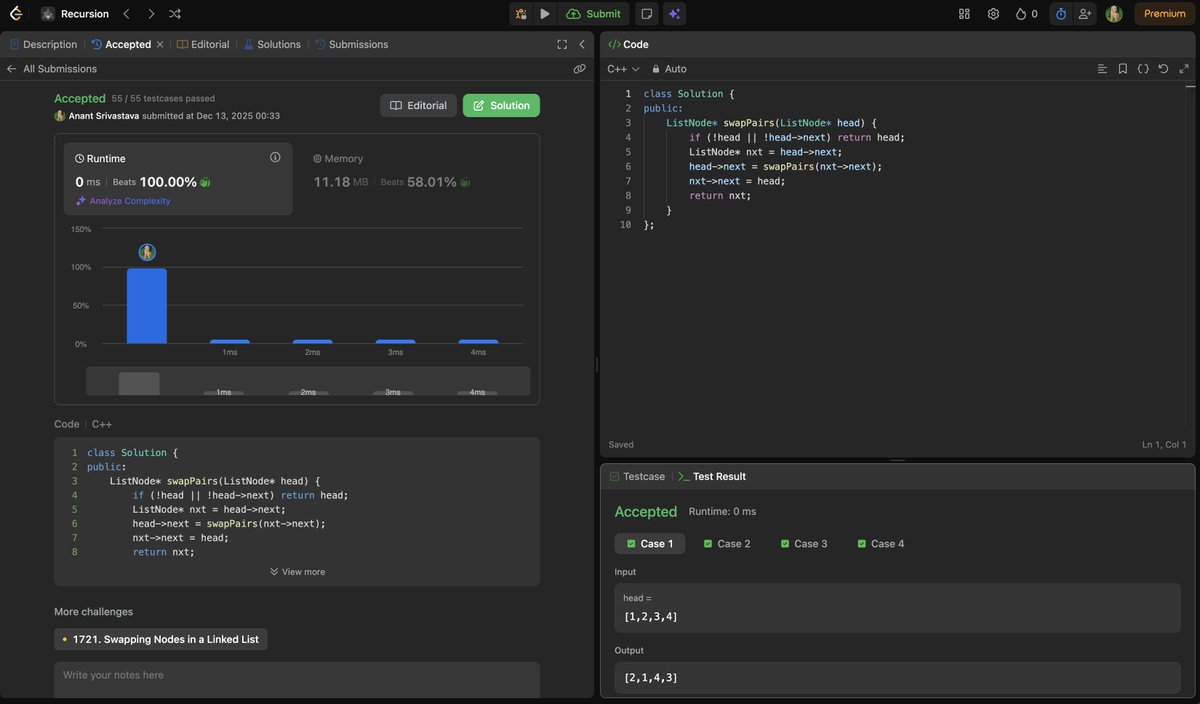Screen dimensions: 1200x704
Task: Submit the solution
Action: (x=593, y=14)
